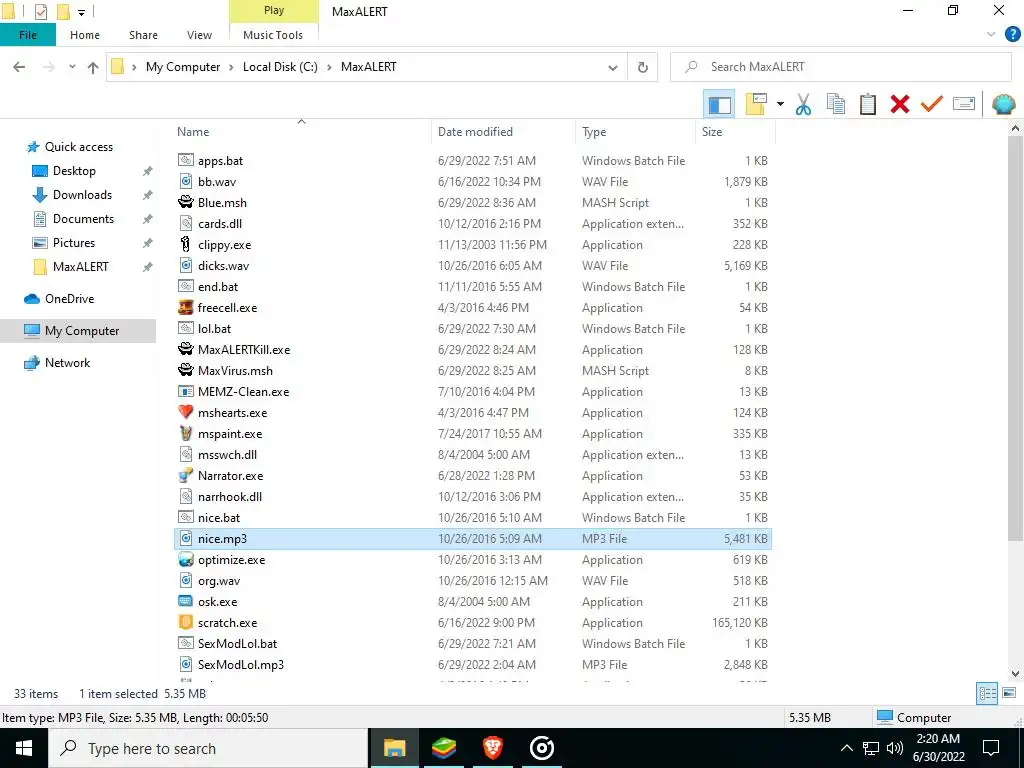Select the MaxALERTKill.exe file icon
The width and height of the screenshot is (1024, 768).
[185, 349]
